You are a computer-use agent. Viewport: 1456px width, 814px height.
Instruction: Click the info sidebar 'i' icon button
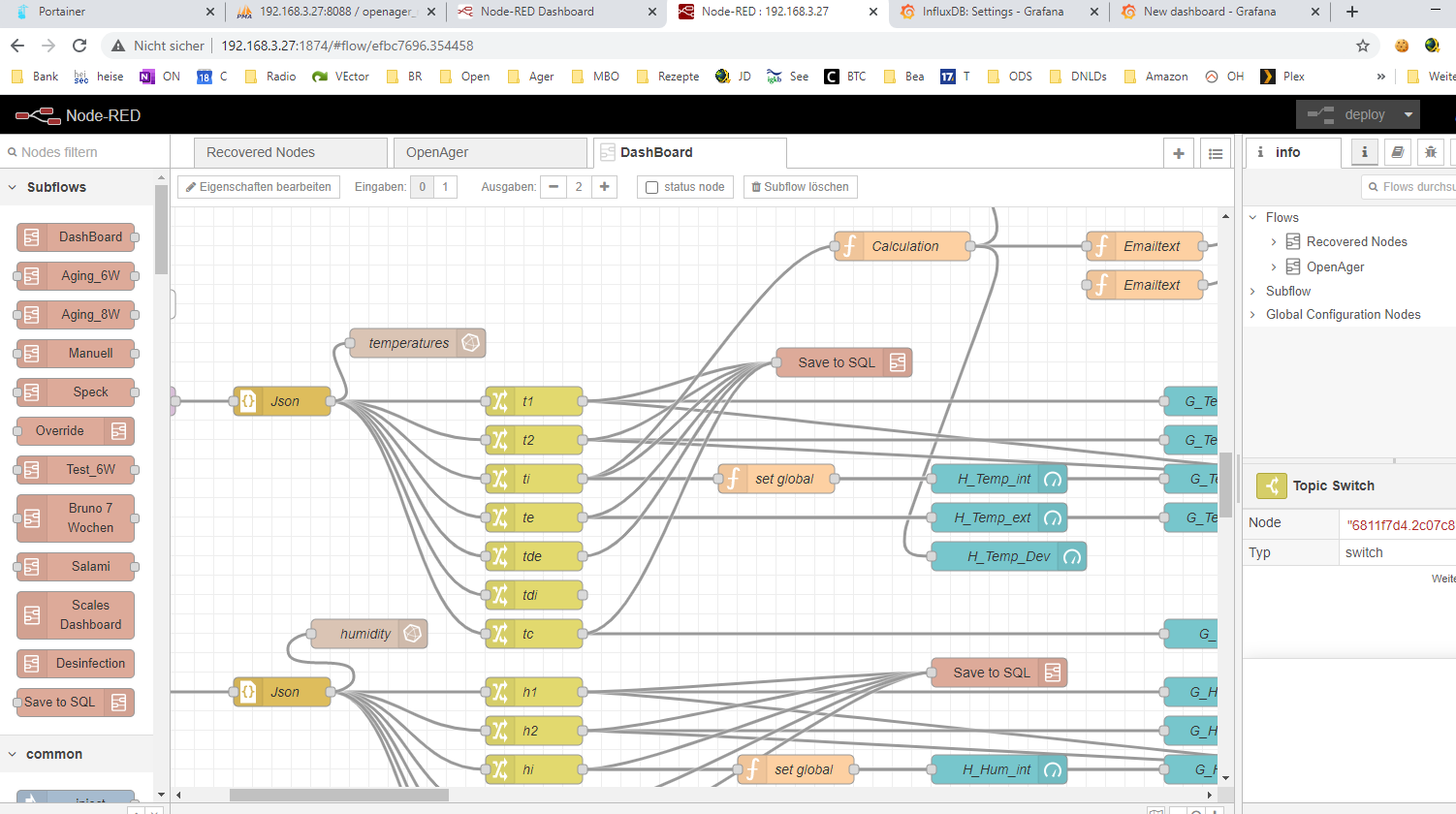pos(1364,152)
